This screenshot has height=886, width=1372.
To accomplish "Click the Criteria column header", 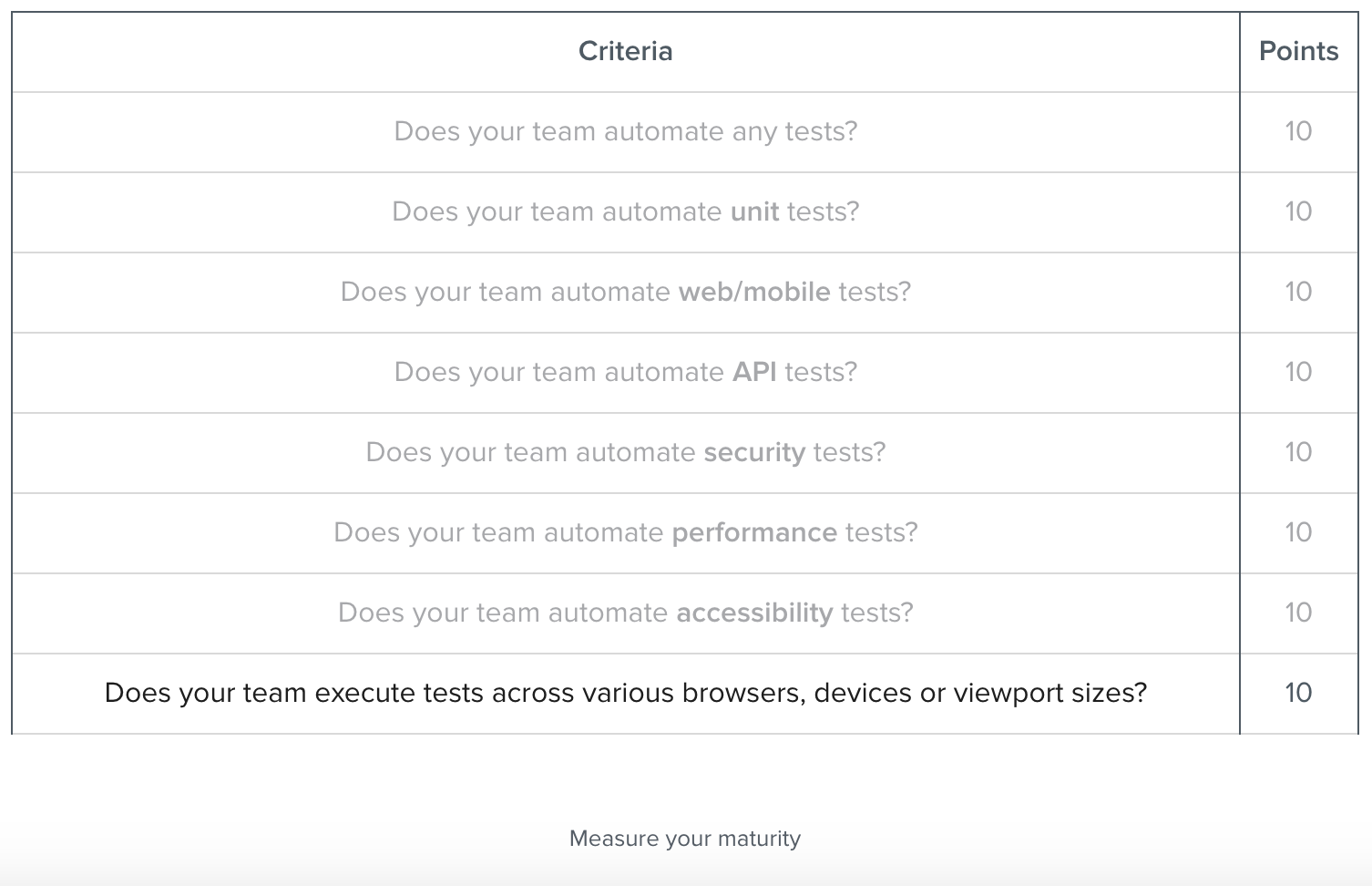I will [625, 51].
